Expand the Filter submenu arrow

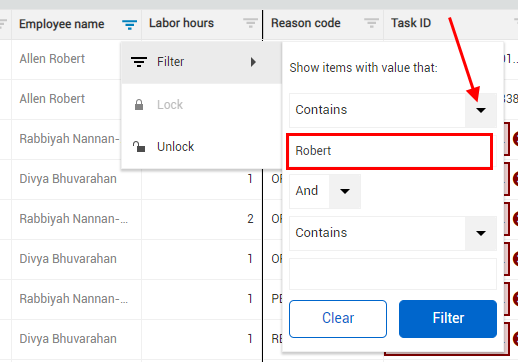click(x=253, y=62)
